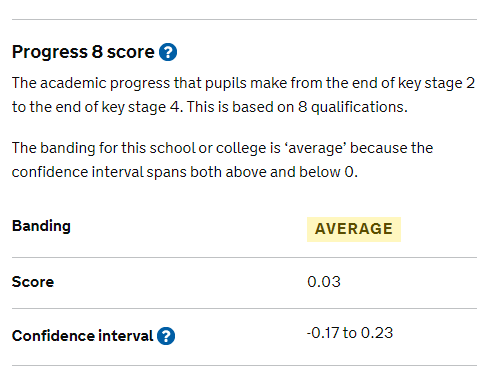Screen dimensions: 487x379
Task: Click 'The banding for this school' text
Action: click(104, 148)
